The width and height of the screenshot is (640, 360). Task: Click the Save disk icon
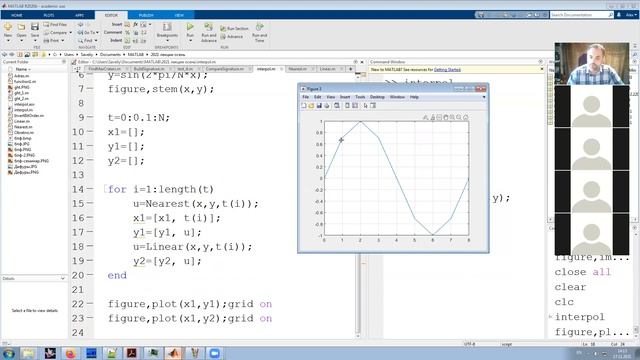pyautogui.click(x=35, y=27)
